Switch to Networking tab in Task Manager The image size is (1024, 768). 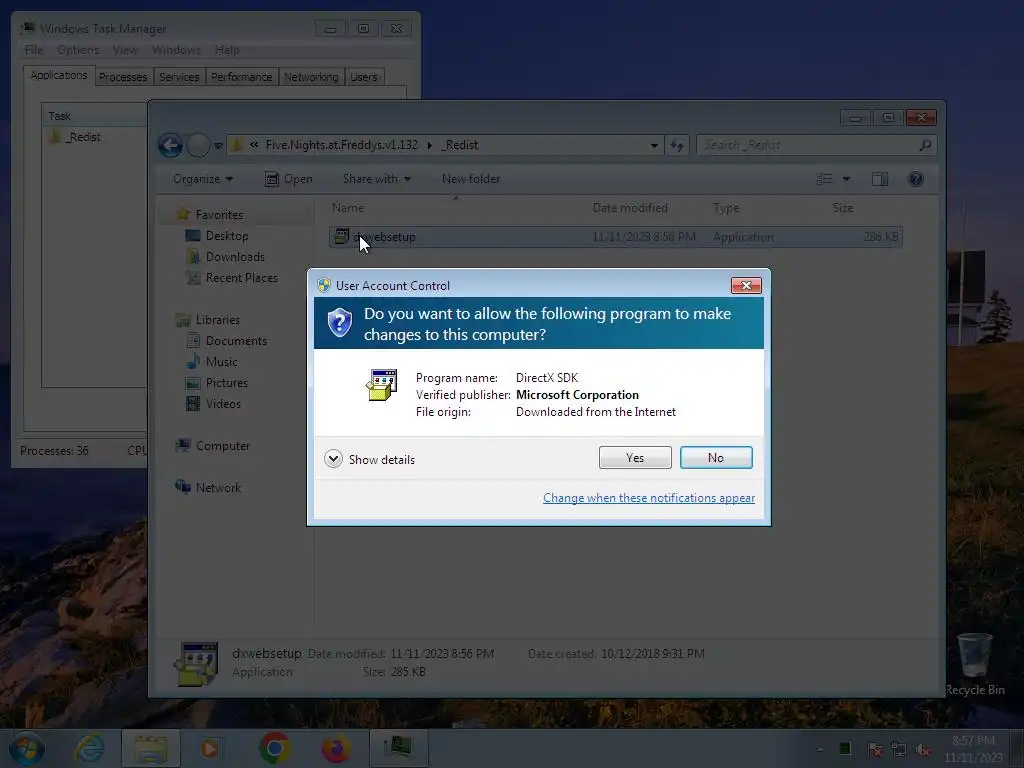[311, 77]
